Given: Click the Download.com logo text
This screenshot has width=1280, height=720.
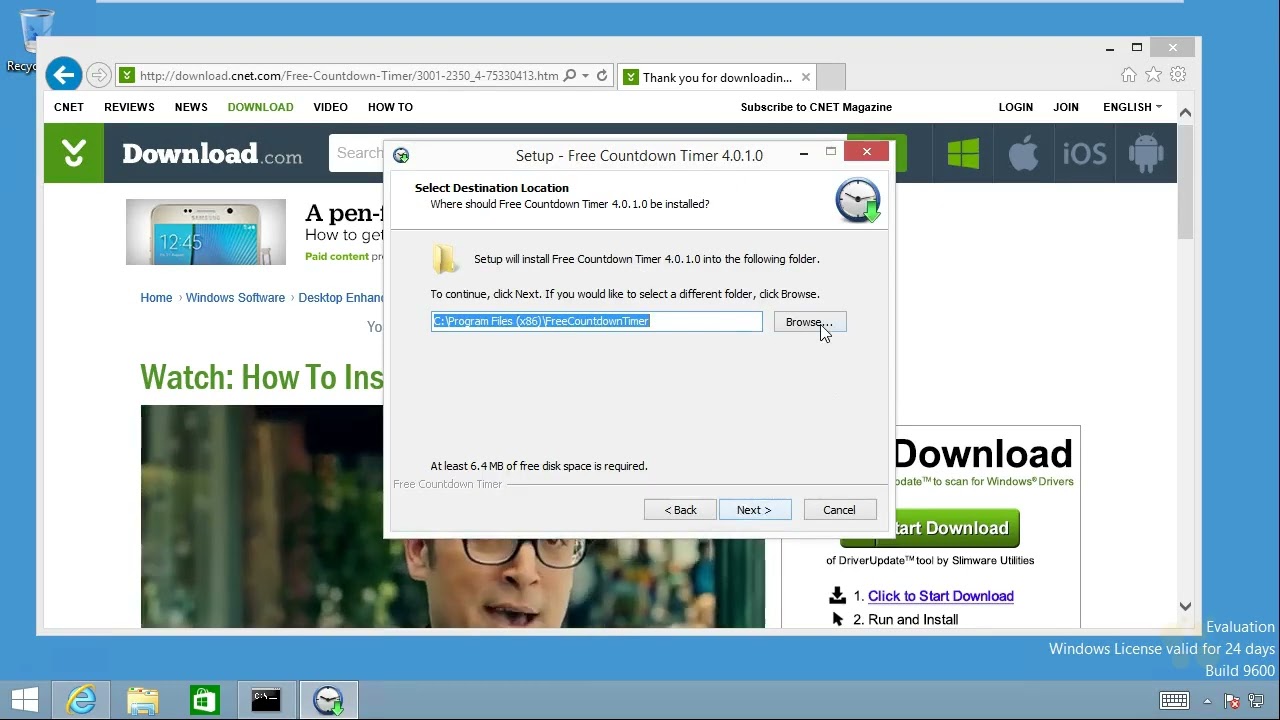Looking at the screenshot, I should 212,154.
